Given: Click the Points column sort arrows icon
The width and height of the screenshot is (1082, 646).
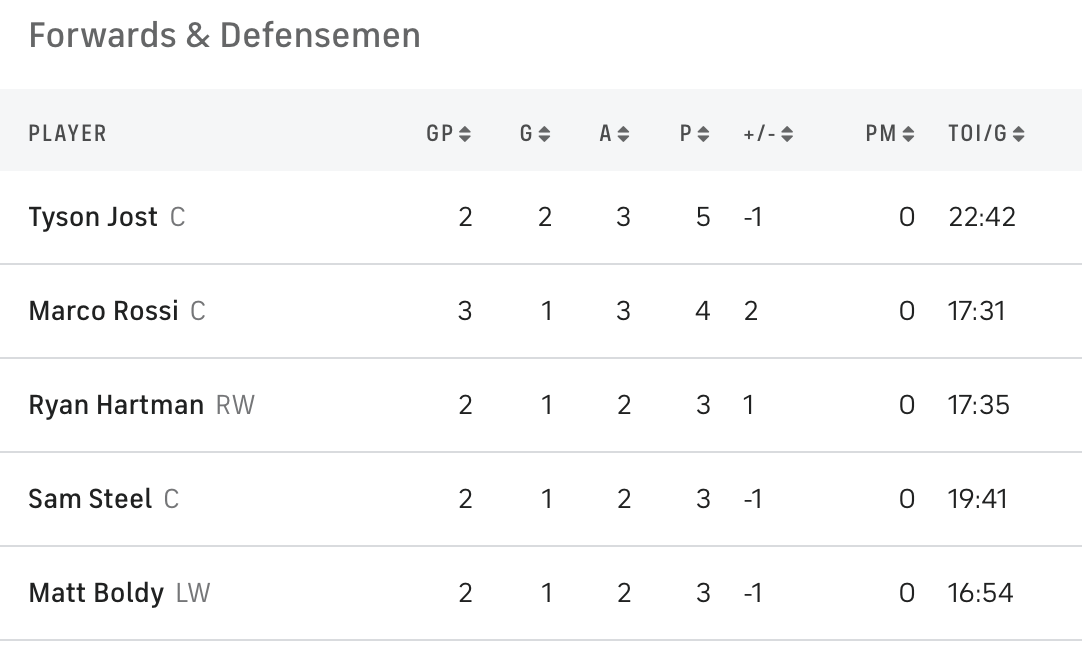Looking at the screenshot, I should pos(703,134).
